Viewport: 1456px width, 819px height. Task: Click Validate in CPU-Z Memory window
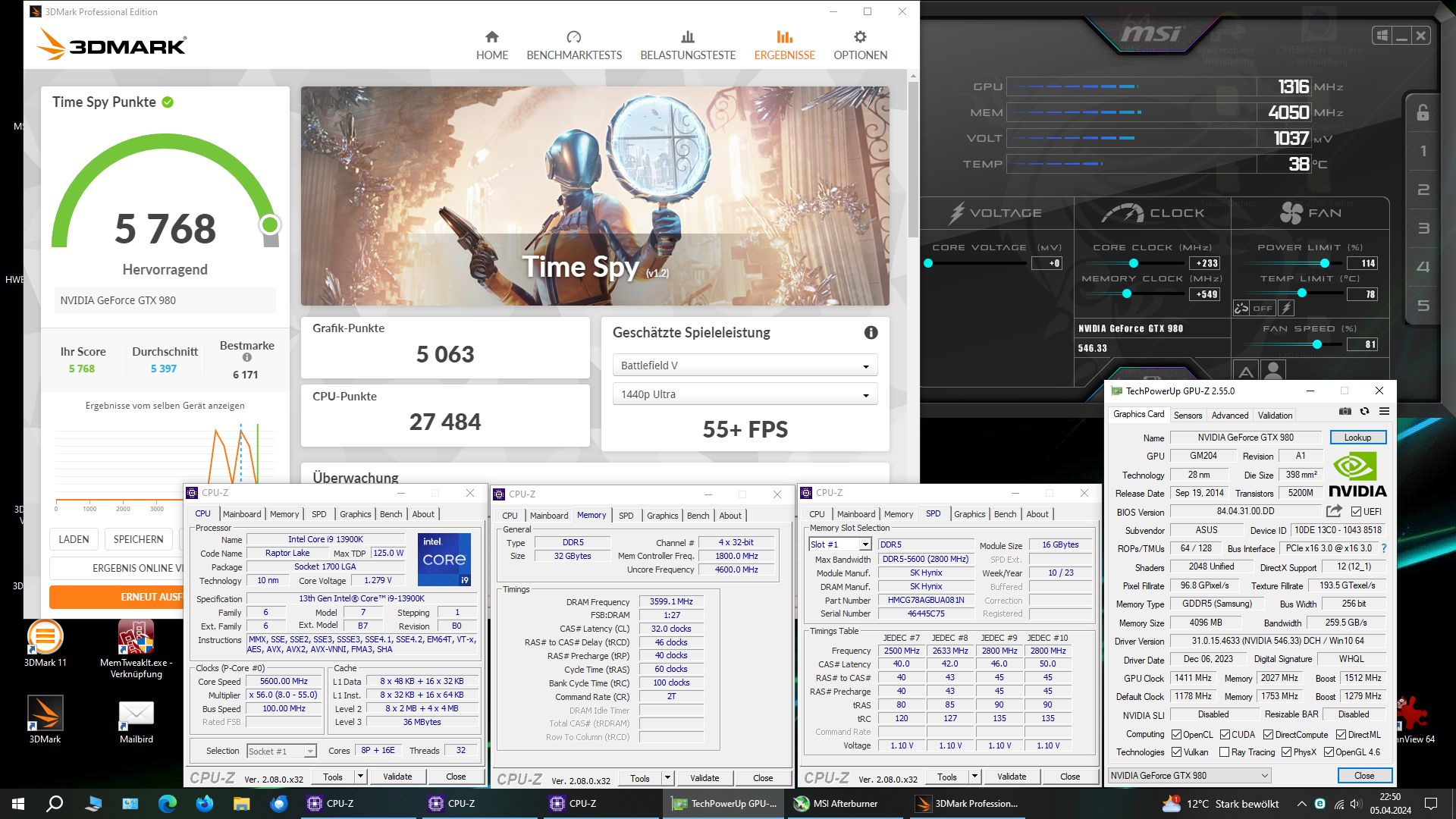pos(704,778)
